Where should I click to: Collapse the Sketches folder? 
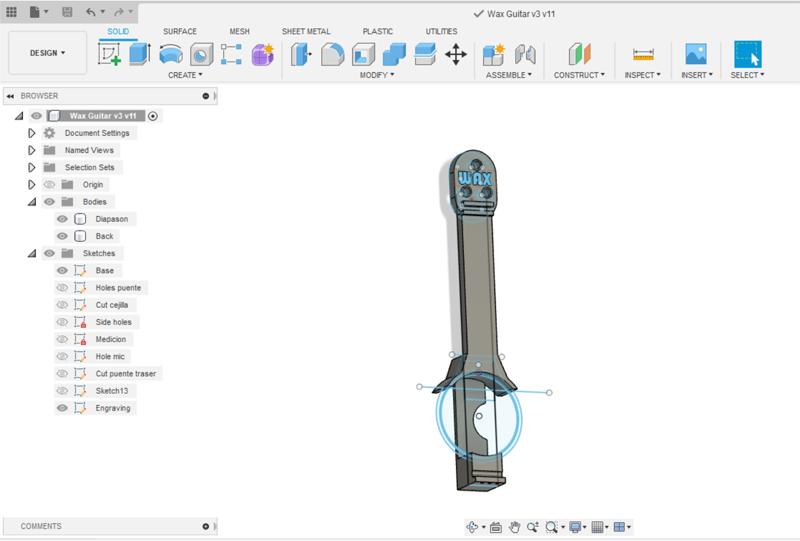32,253
